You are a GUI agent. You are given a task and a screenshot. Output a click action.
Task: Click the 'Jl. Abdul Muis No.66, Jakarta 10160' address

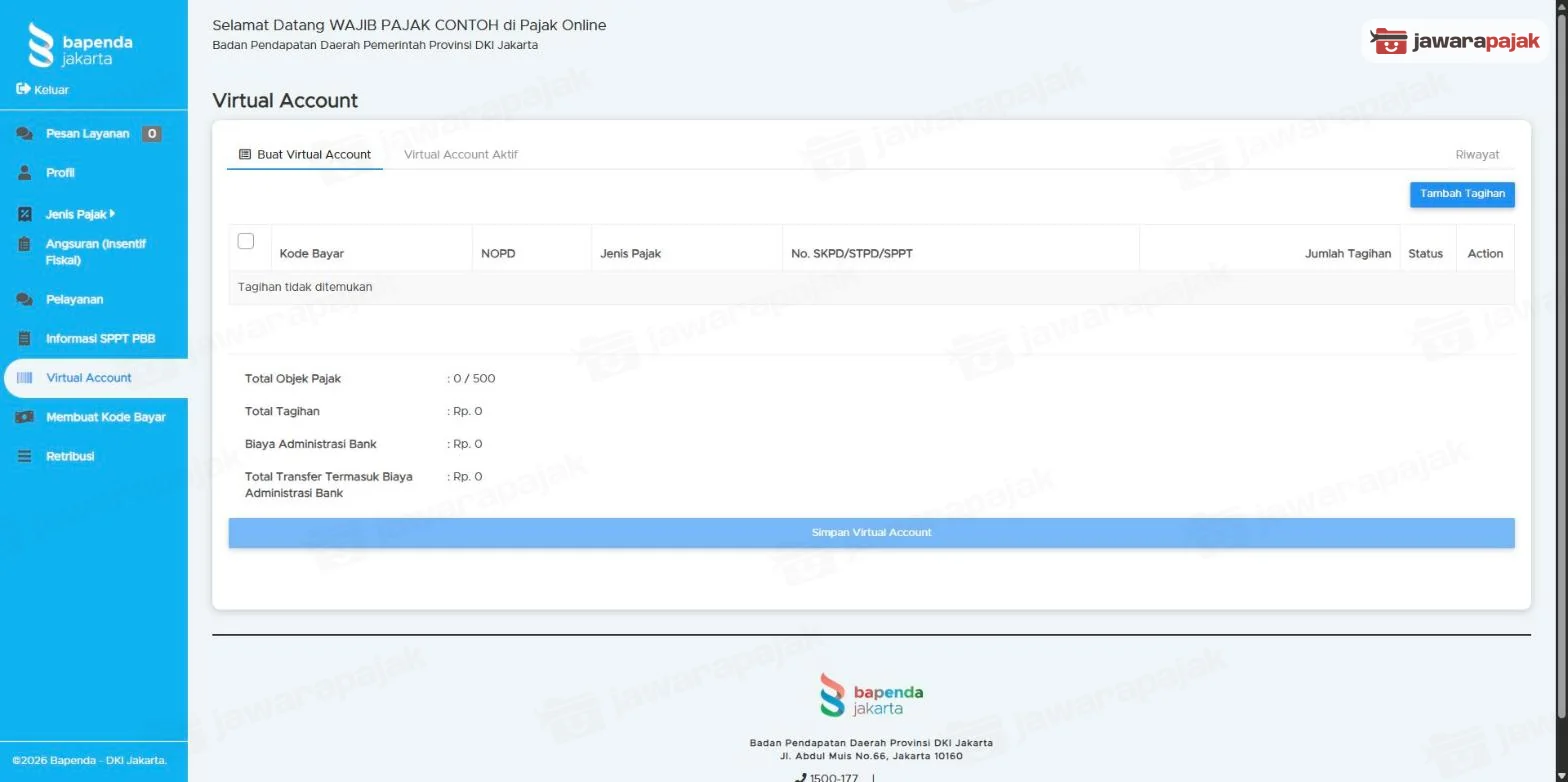coord(871,756)
